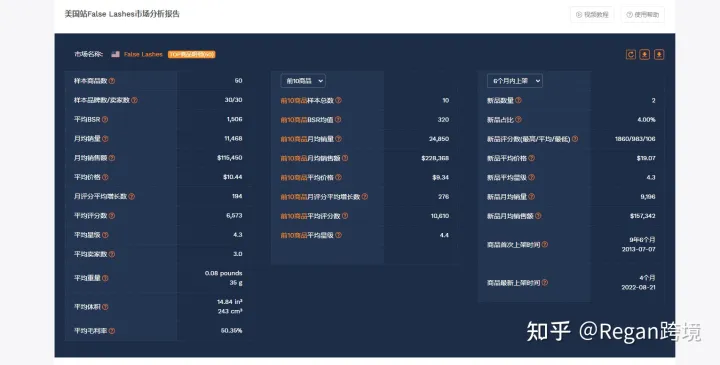Screen dimensions: 720x365
Task: Click the help icon beside 平均评分数 in left column
Action: [112, 216]
